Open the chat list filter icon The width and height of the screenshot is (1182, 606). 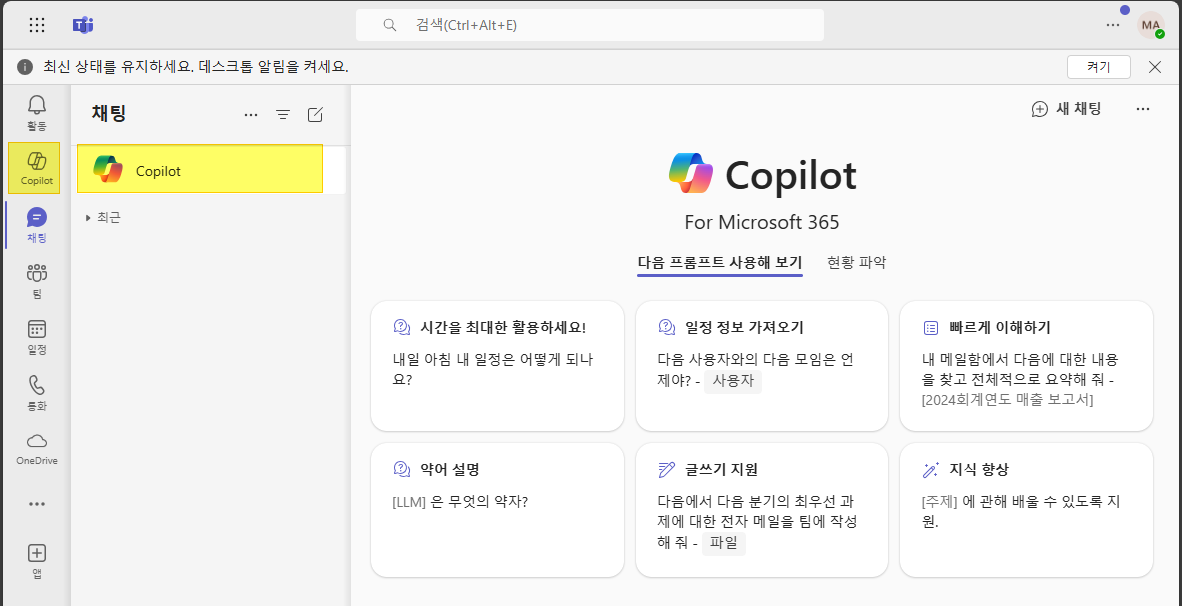(283, 115)
